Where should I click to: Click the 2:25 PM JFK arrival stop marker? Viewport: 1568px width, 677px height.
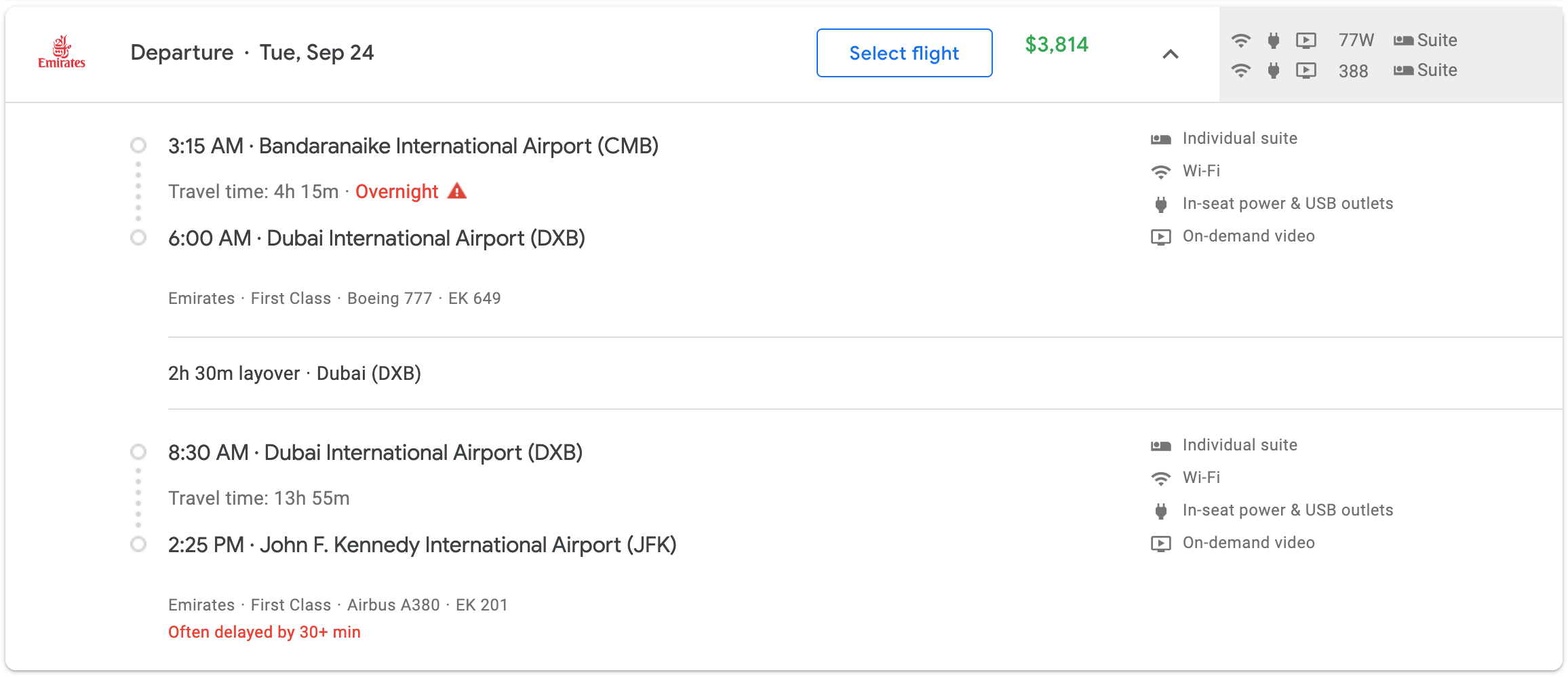tap(138, 545)
